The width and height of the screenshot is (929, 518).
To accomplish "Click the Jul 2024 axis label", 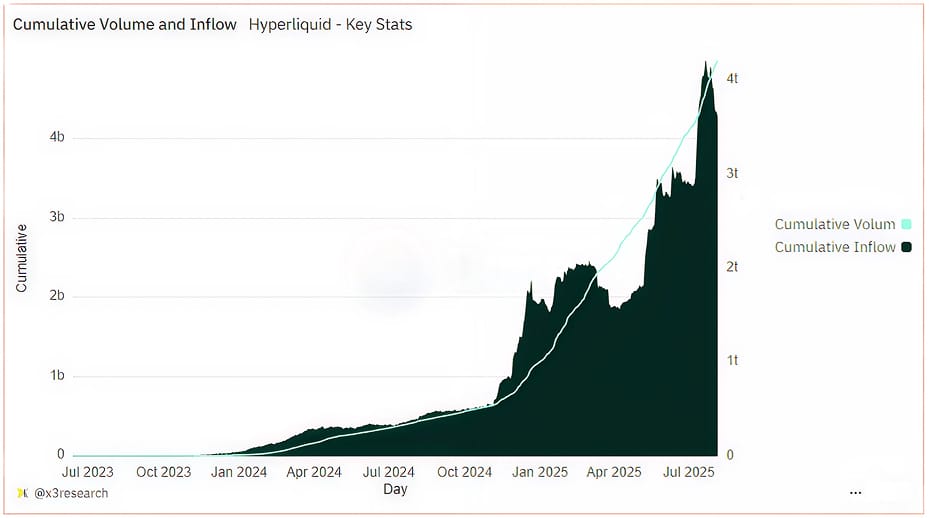I will pyautogui.click(x=389, y=472).
